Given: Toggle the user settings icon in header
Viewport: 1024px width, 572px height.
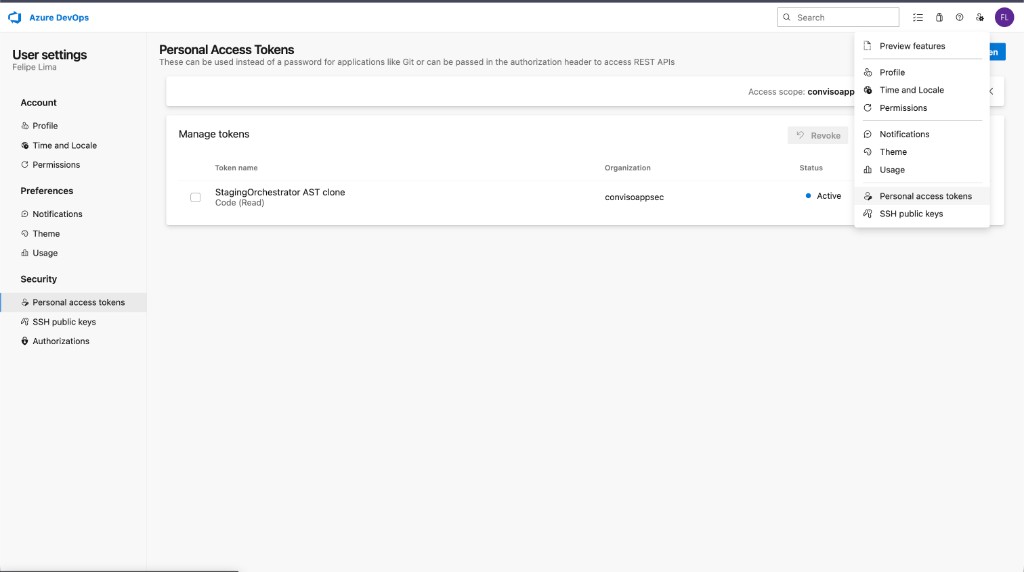Looking at the screenshot, I should 980,18.
